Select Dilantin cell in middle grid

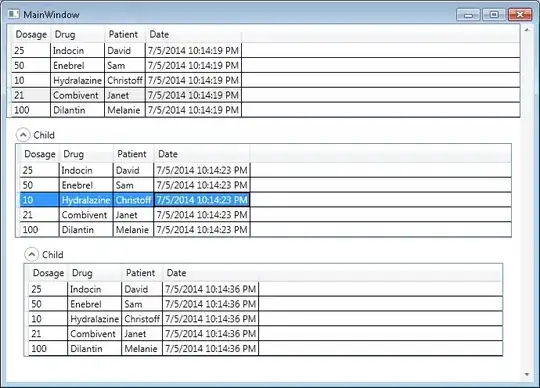pos(86,230)
